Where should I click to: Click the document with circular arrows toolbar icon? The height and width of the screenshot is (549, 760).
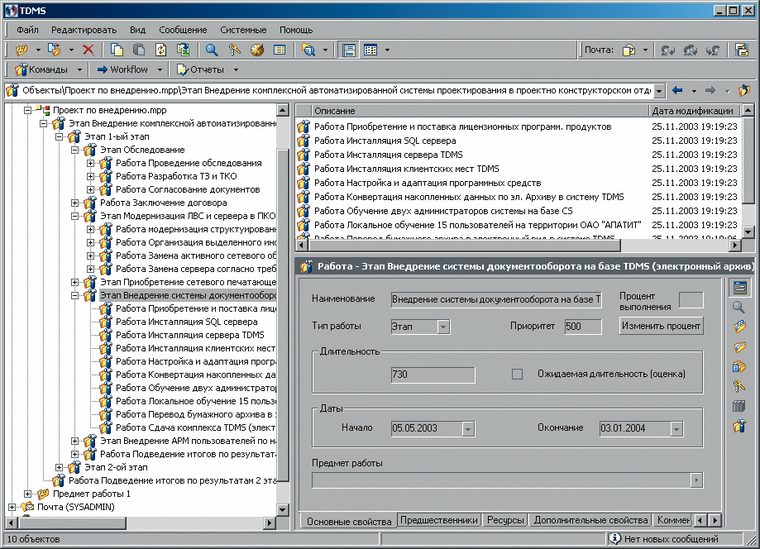pyautogui.click(x=161, y=49)
